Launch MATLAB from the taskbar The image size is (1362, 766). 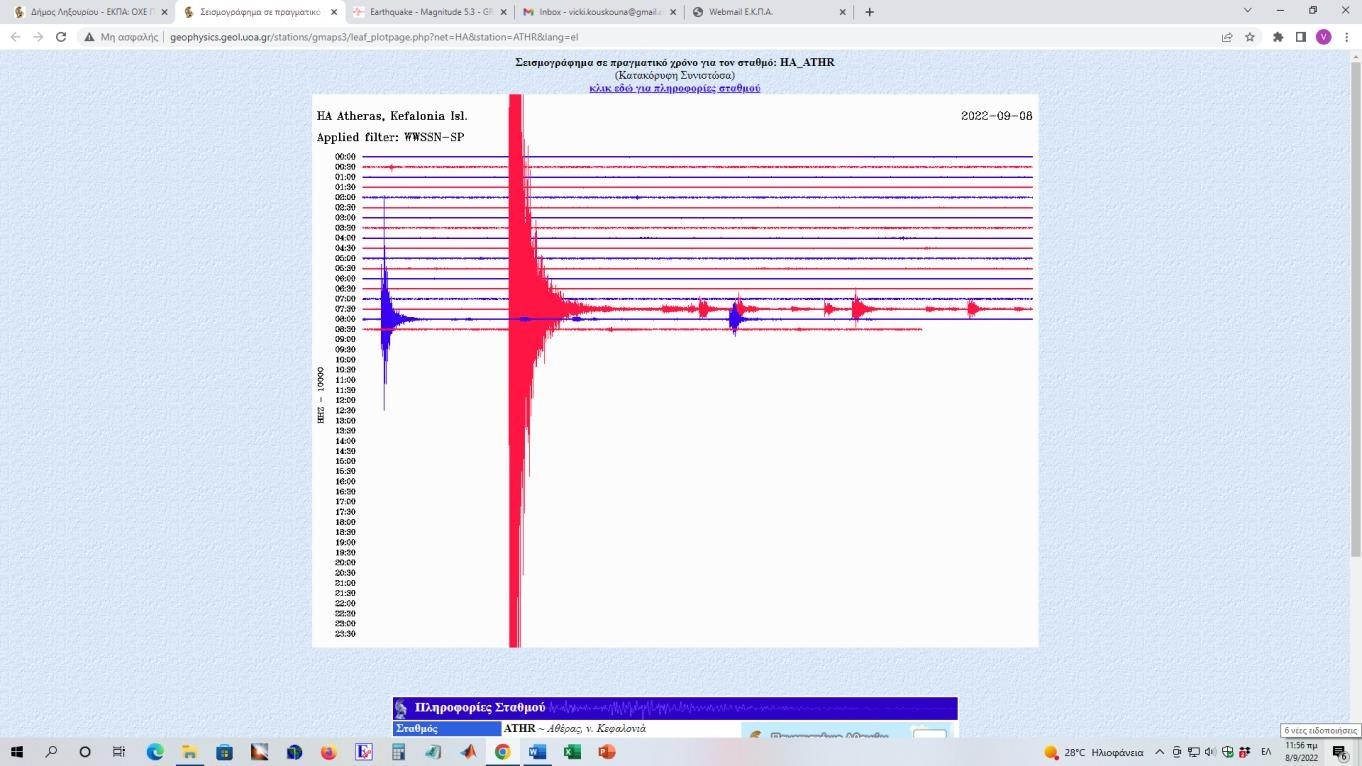468,752
